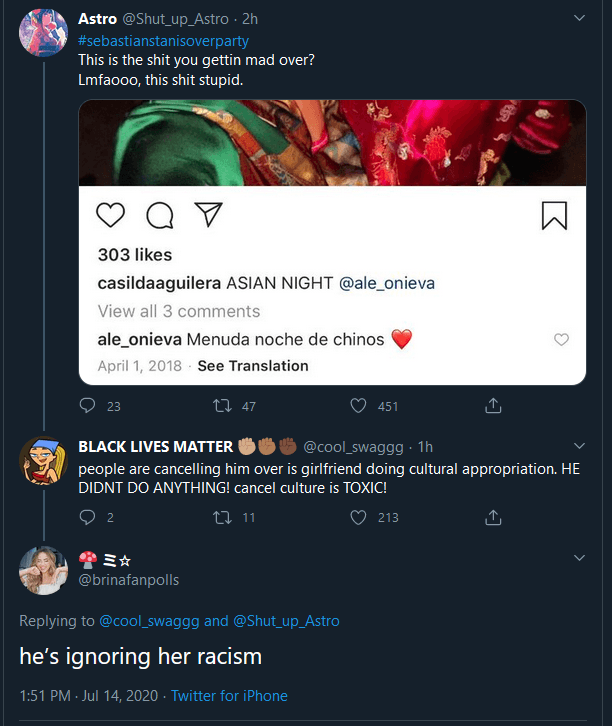Like Astro's tweet with 451 likes
This screenshot has width=612, height=726.
point(358,406)
